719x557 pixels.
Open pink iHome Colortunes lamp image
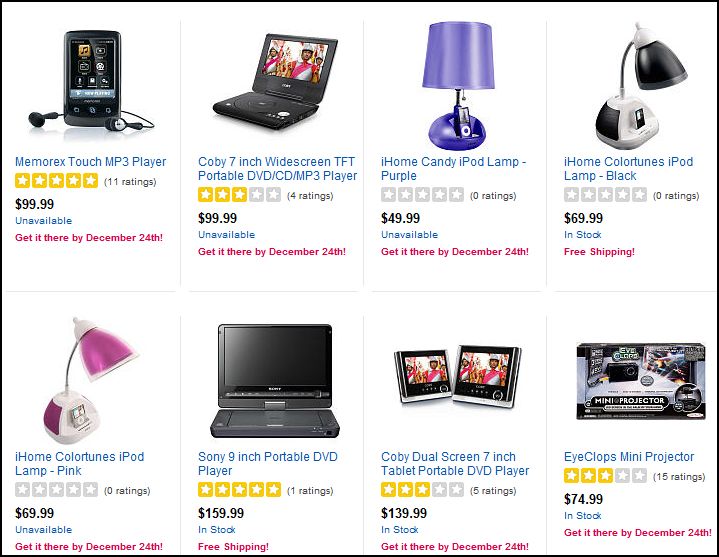click(x=91, y=381)
